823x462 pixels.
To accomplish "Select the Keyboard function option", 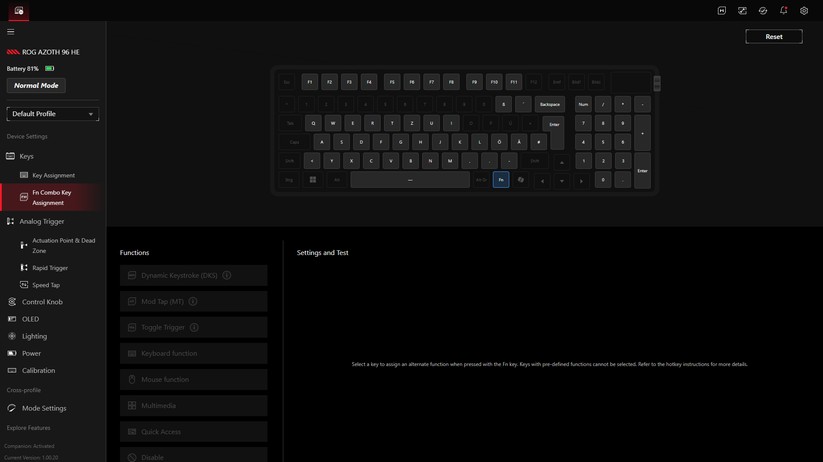I will click(193, 353).
